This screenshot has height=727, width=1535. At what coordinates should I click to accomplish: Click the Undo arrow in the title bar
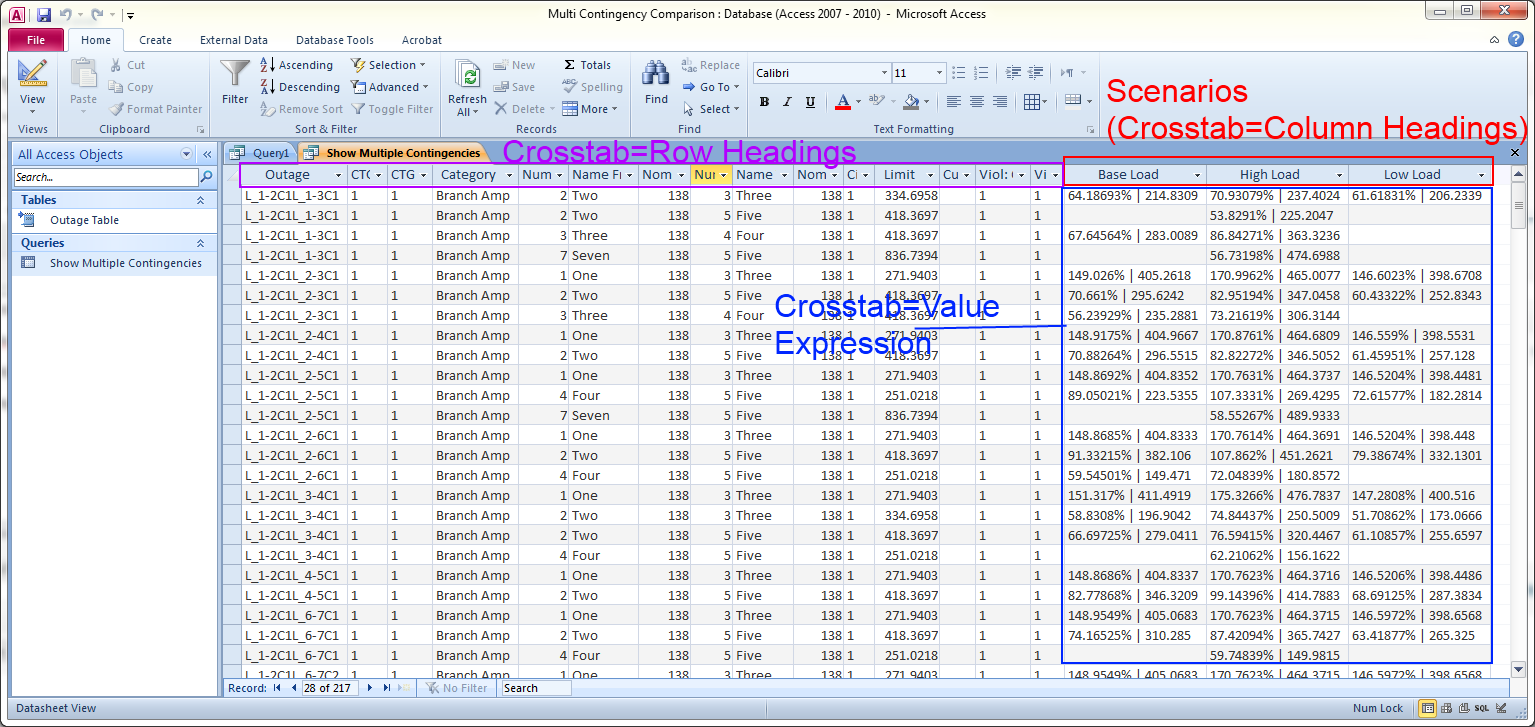coord(65,15)
